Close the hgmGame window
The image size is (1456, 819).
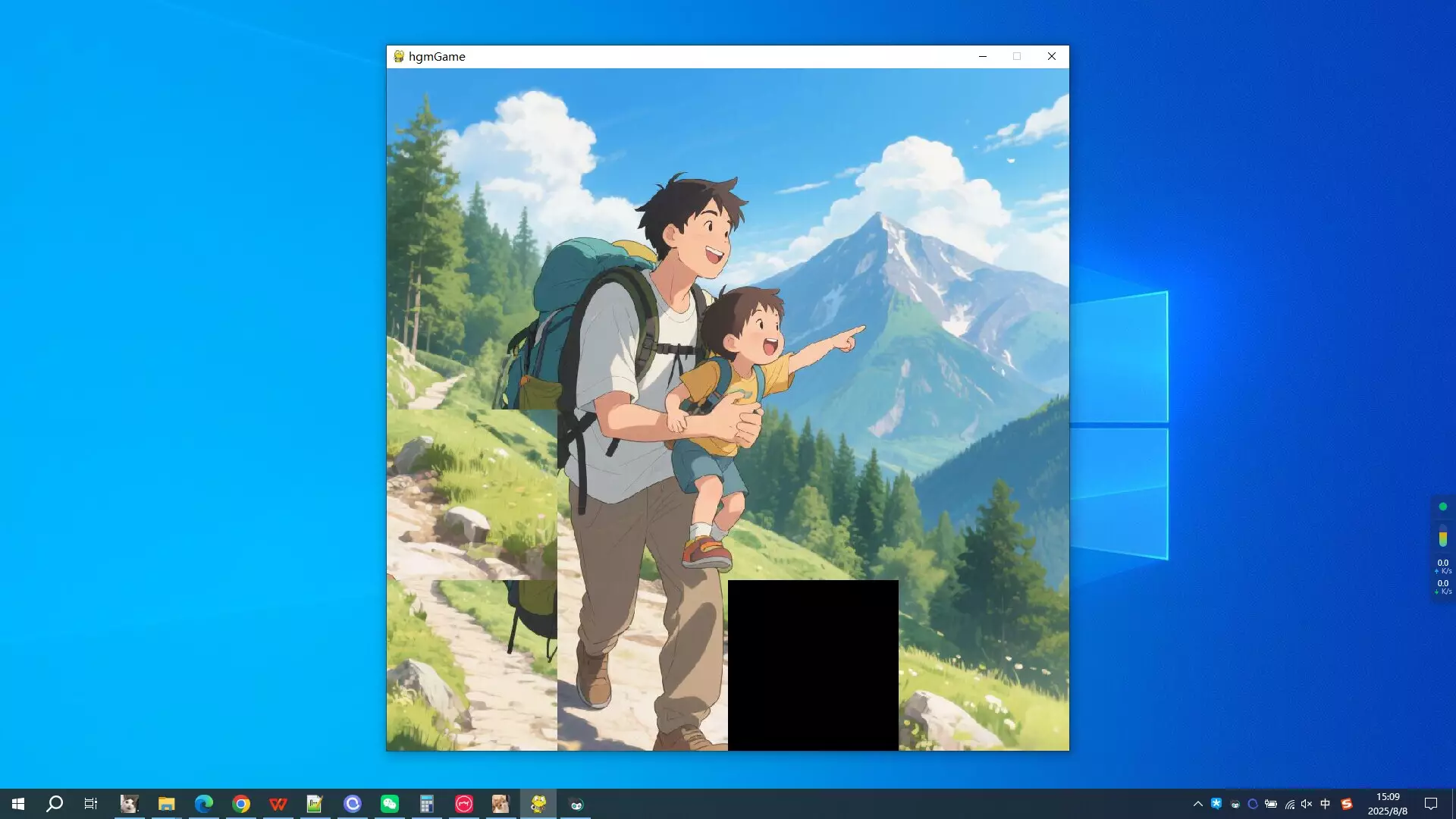pos(1051,56)
